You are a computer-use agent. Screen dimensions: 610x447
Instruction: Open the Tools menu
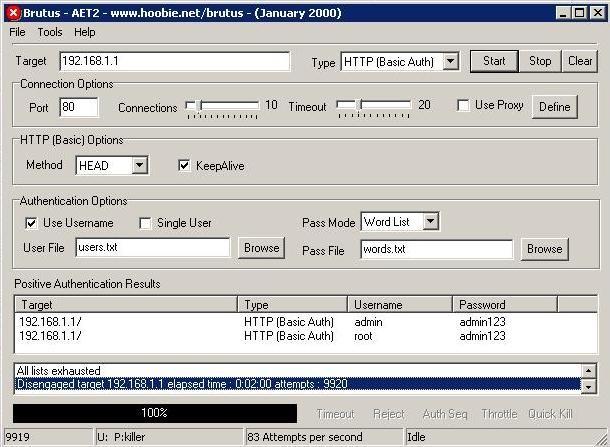click(50, 32)
